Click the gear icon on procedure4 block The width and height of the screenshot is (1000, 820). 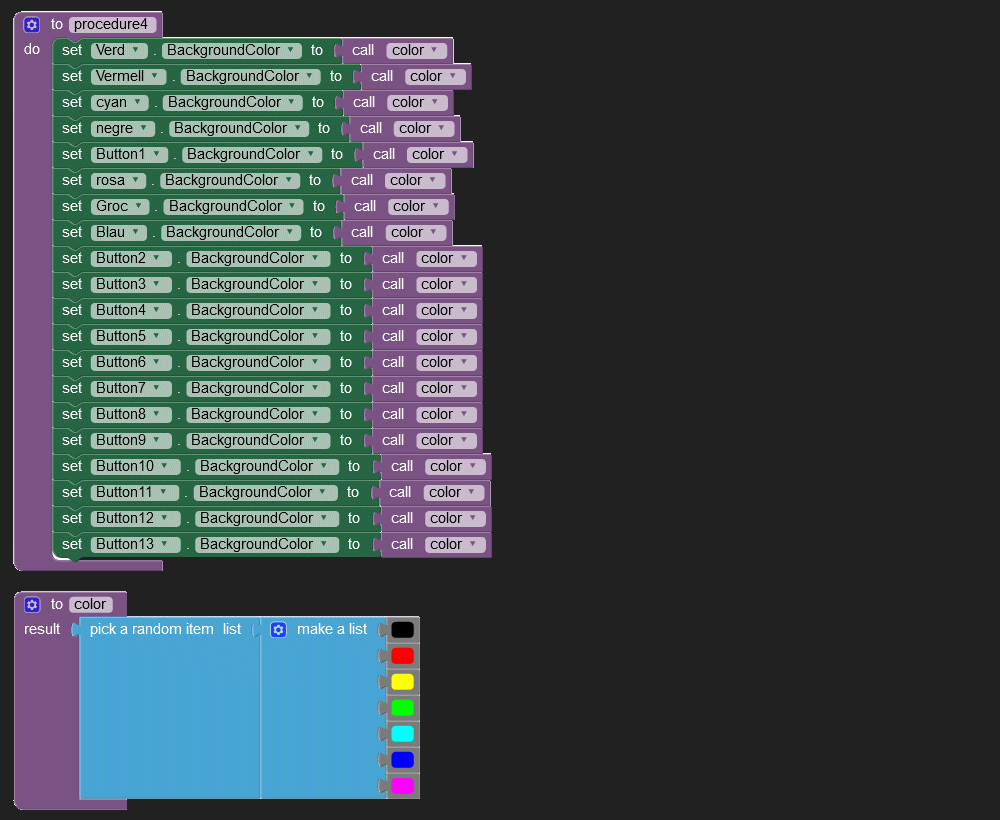[32, 25]
